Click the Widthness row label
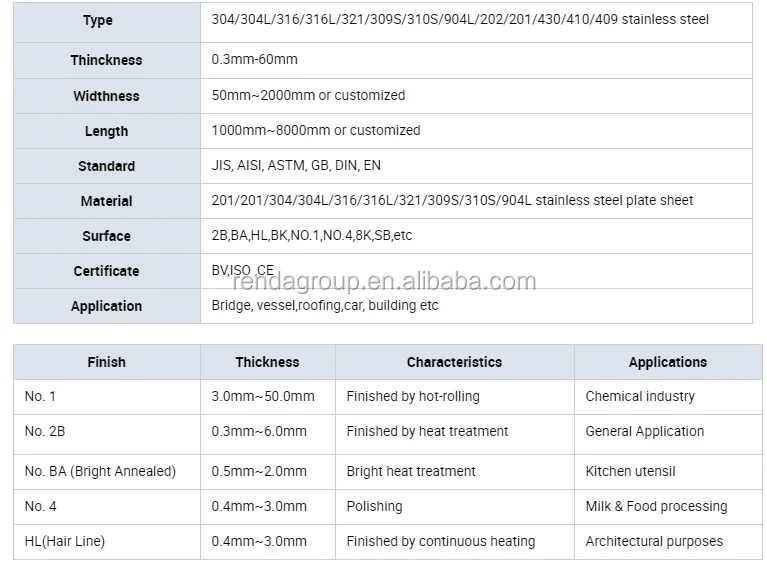This screenshot has height=563, width=767. tap(106, 96)
